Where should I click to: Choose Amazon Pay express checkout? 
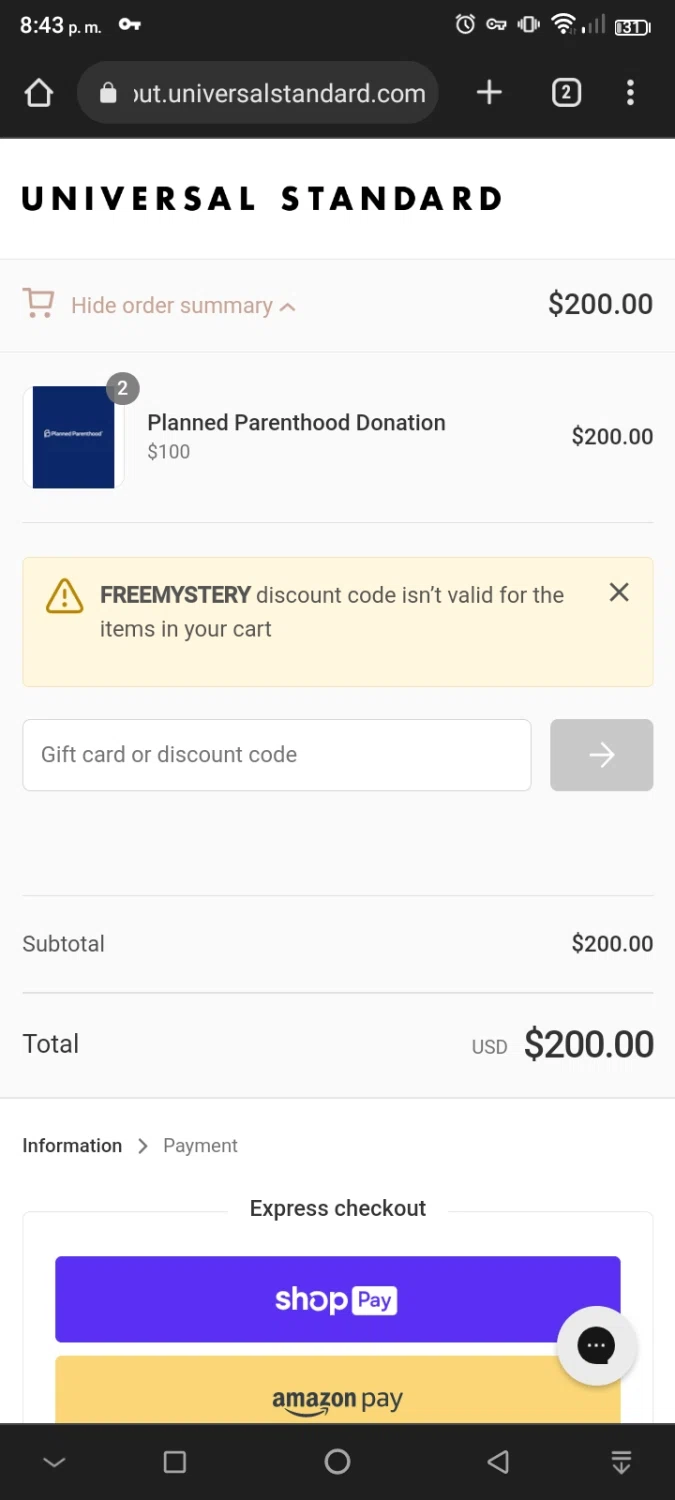tap(337, 1395)
